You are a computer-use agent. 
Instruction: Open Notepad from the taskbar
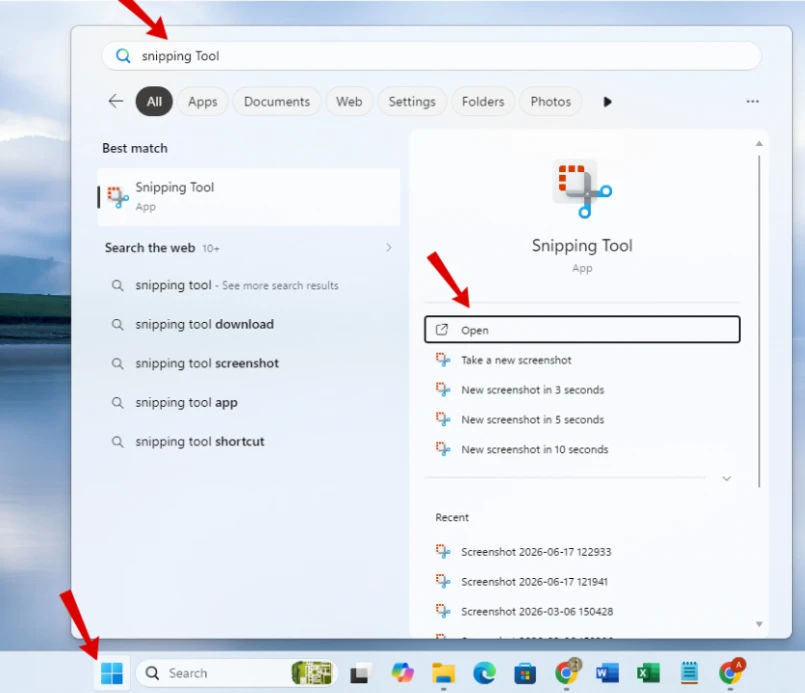coord(689,672)
